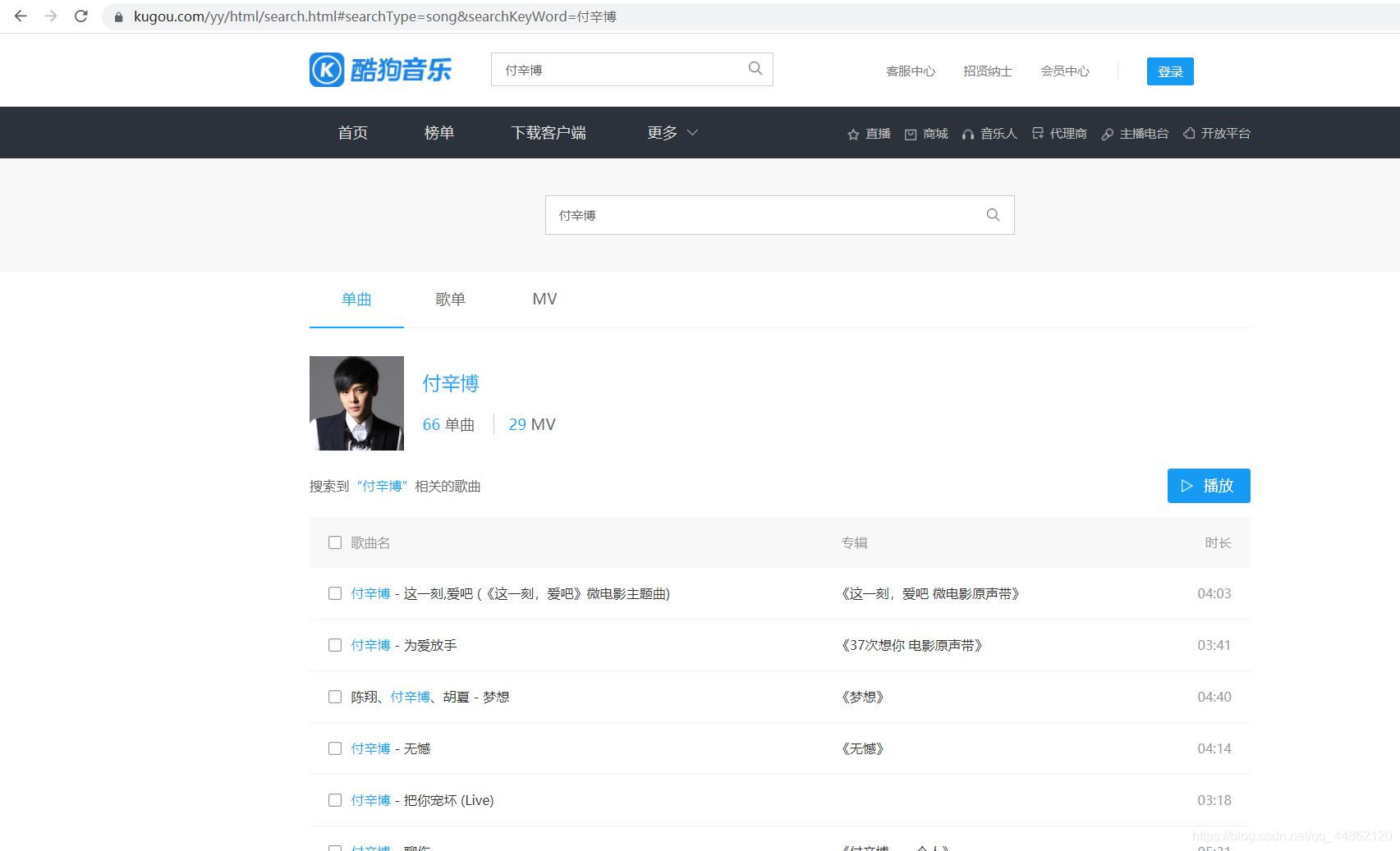Open the 代理商 link in the nav bar
Image resolution: width=1400 pixels, height=851 pixels.
(x=1068, y=134)
